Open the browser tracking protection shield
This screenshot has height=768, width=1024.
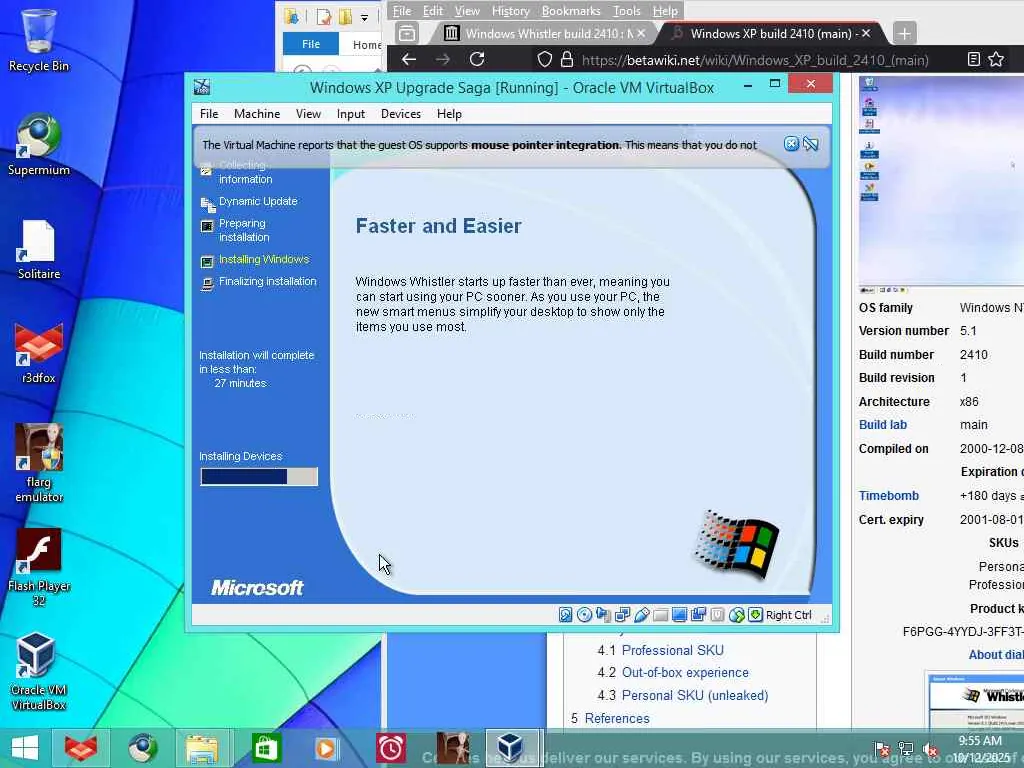[x=545, y=59]
